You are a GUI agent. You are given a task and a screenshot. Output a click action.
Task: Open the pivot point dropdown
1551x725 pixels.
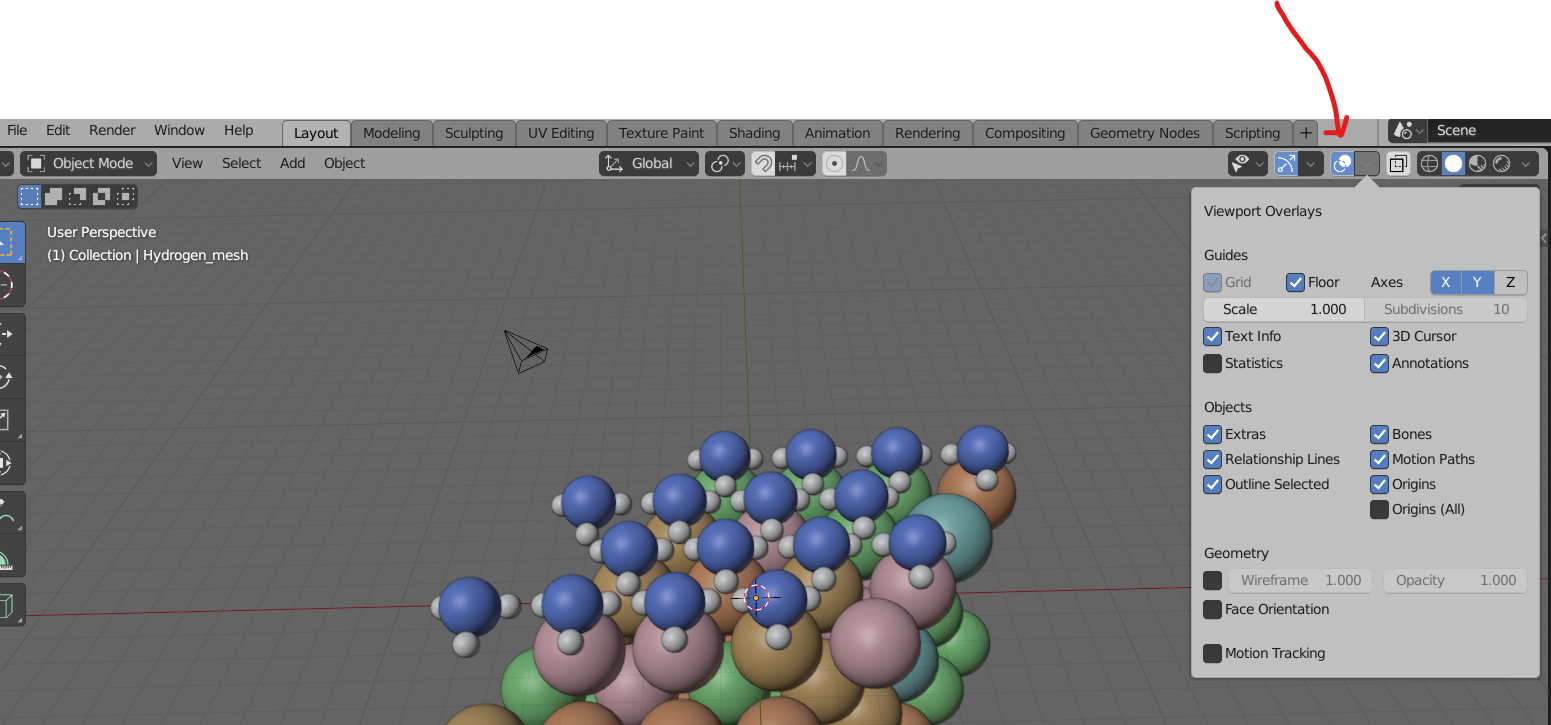point(725,163)
